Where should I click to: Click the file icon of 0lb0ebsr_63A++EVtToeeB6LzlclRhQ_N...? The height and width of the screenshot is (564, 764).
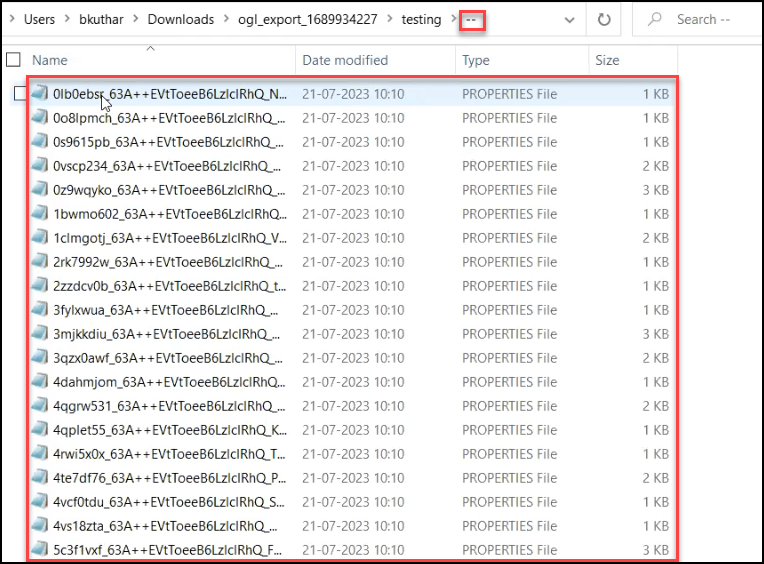click(x=40, y=93)
